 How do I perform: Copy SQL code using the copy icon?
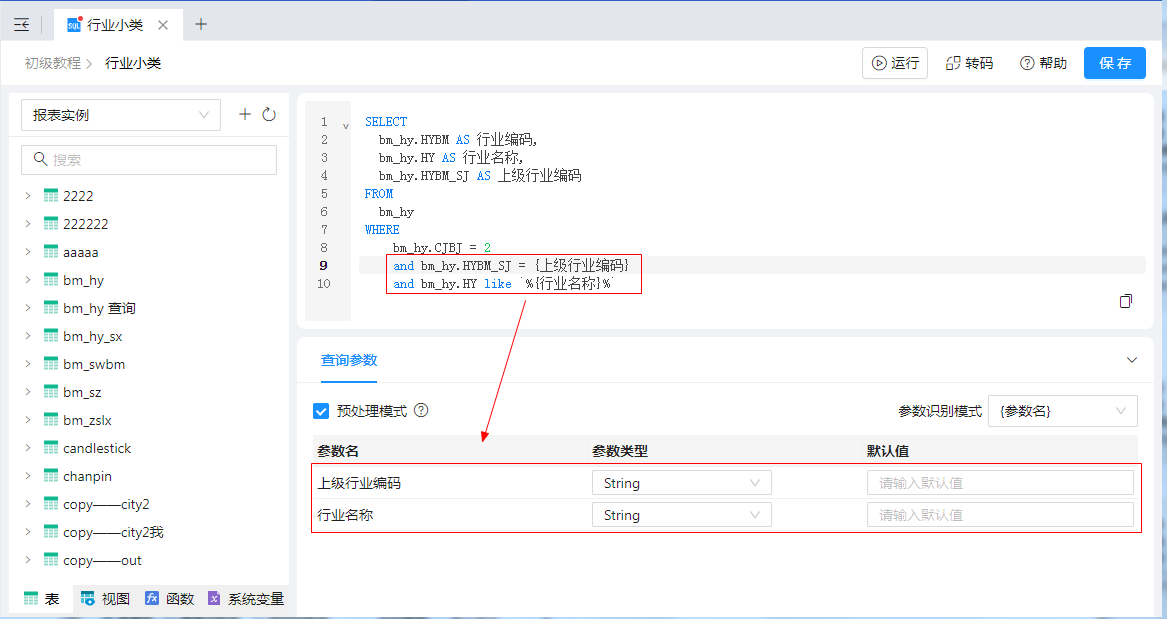(1126, 301)
